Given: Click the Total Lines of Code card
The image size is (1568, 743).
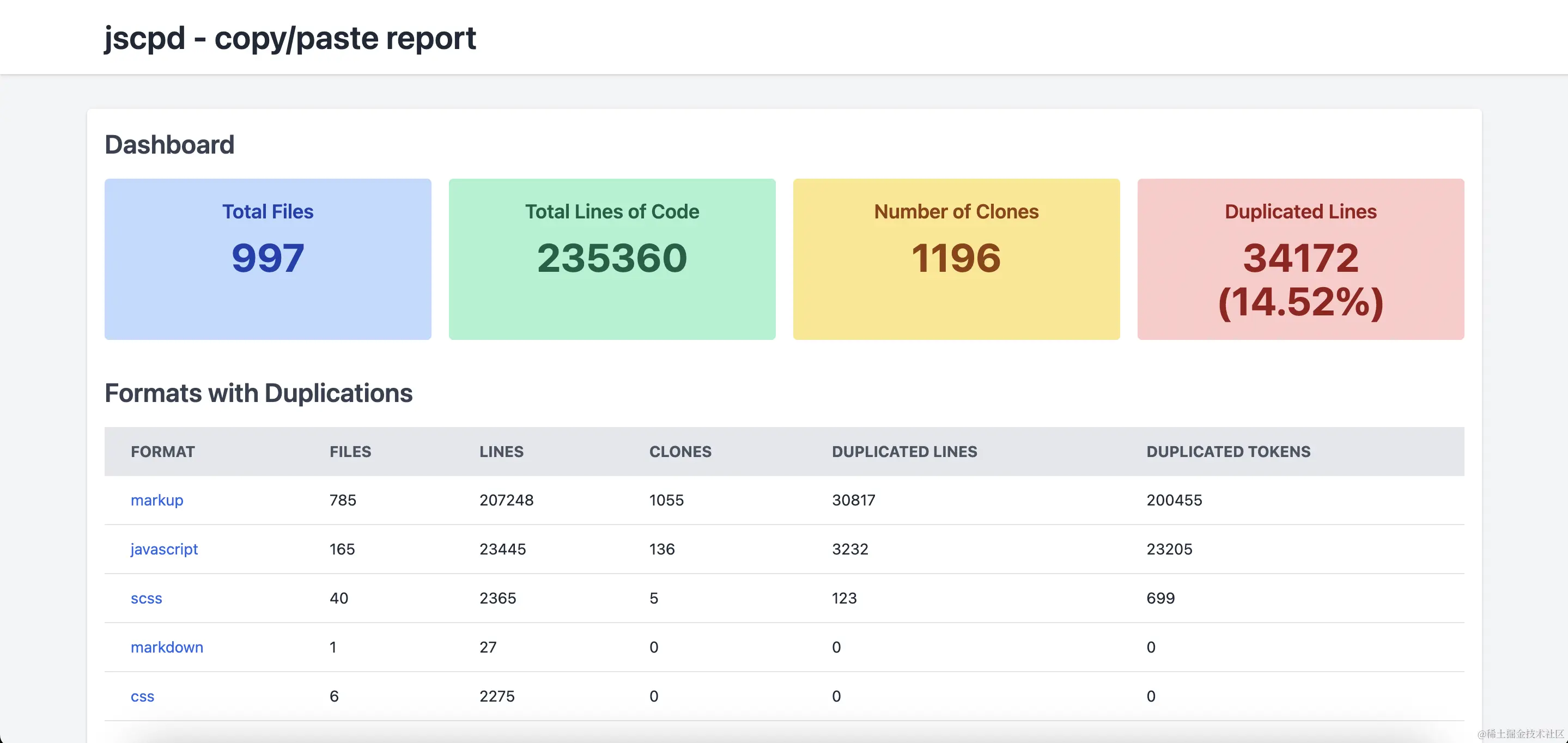Looking at the screenshot, I should point(612,259).
